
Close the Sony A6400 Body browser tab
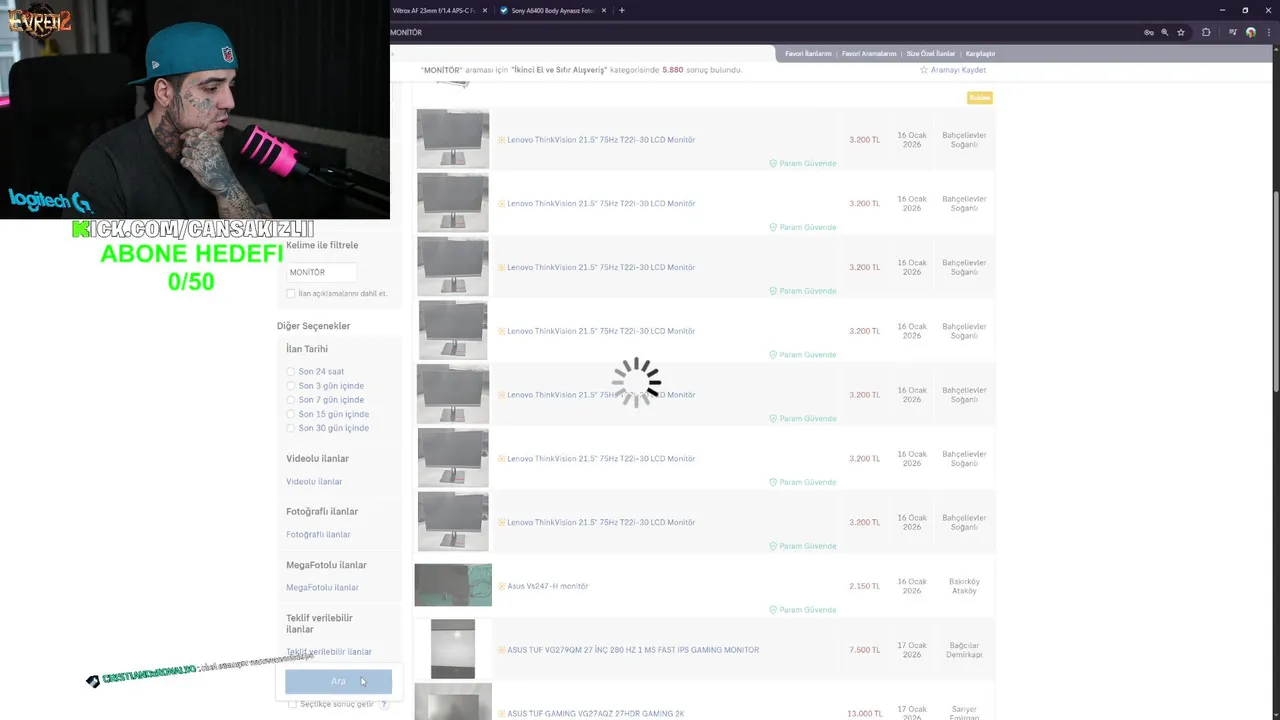tap(604, 11)
